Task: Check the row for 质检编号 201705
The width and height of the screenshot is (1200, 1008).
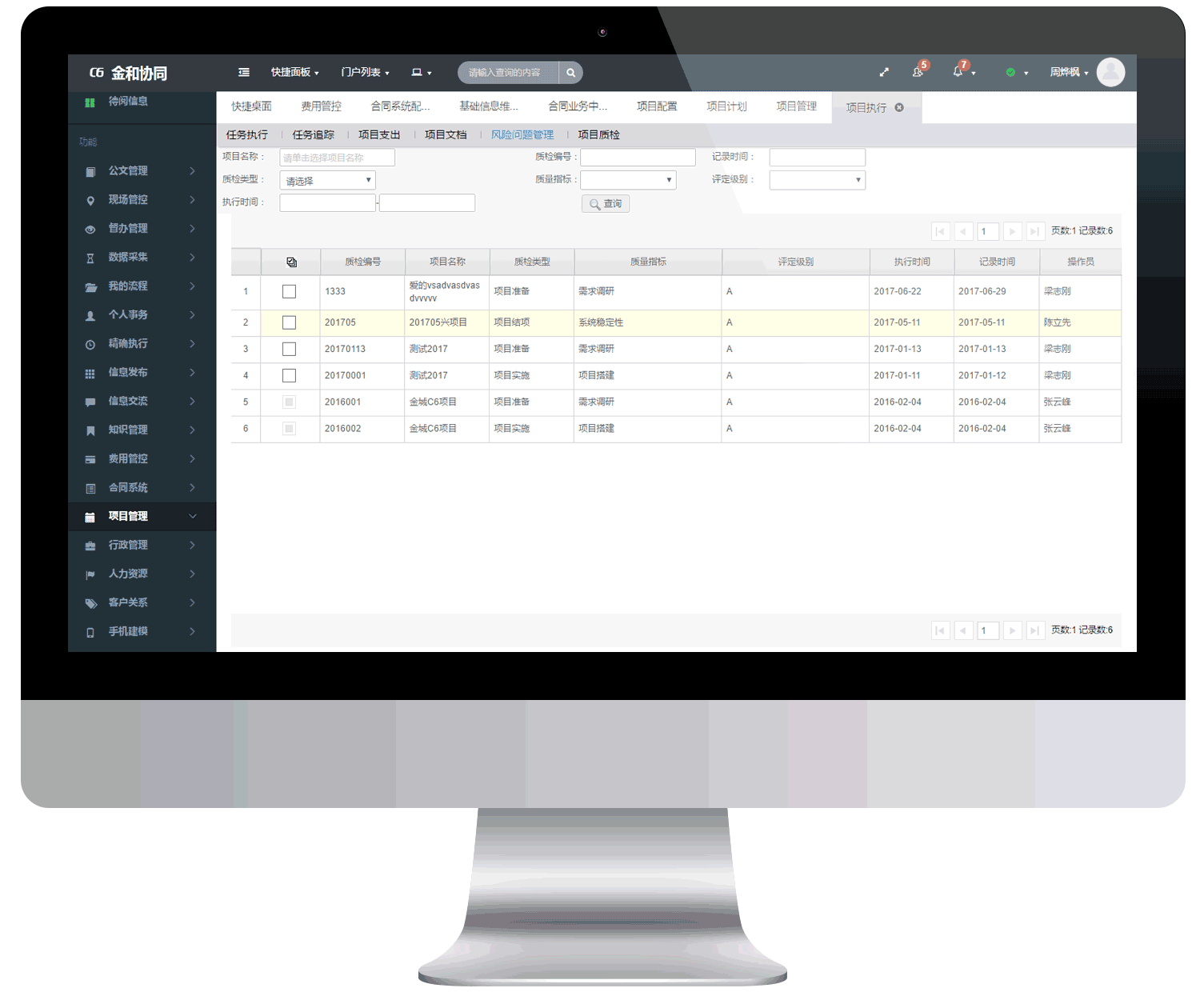Action: pyautogui.click(x=289, y=322)
